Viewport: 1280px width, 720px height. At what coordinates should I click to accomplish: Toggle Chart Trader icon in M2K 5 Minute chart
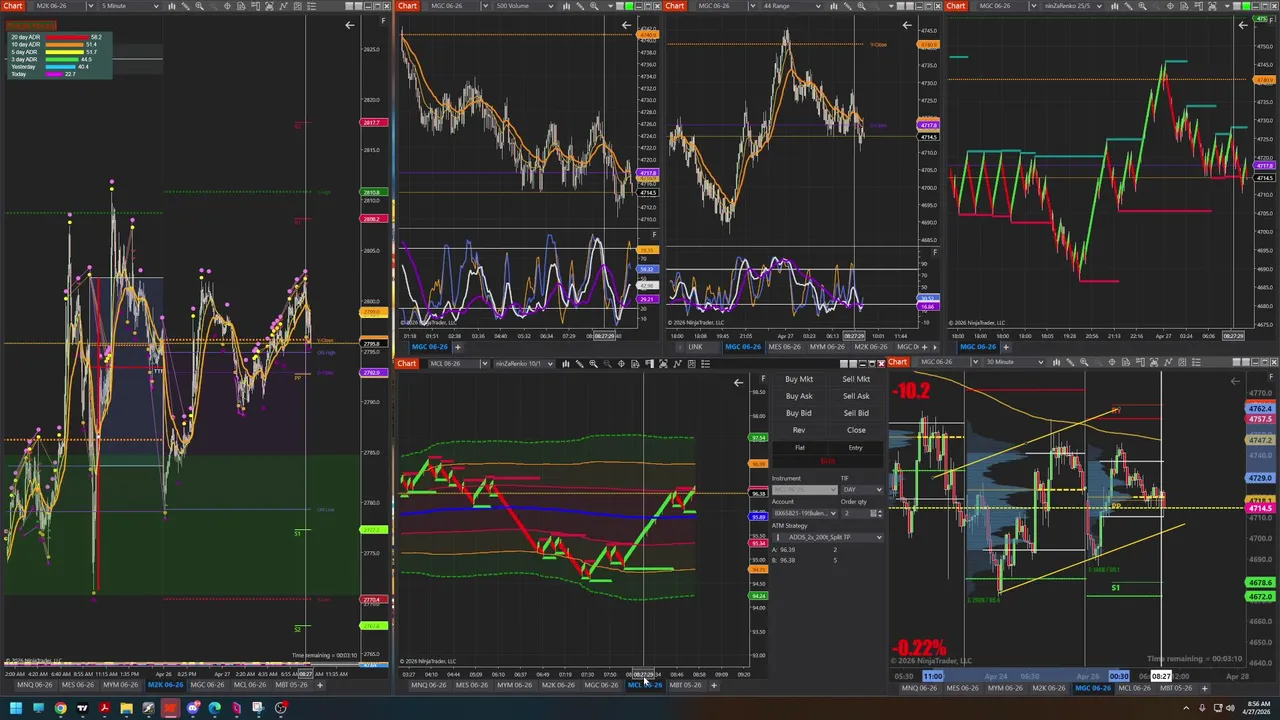256,6
